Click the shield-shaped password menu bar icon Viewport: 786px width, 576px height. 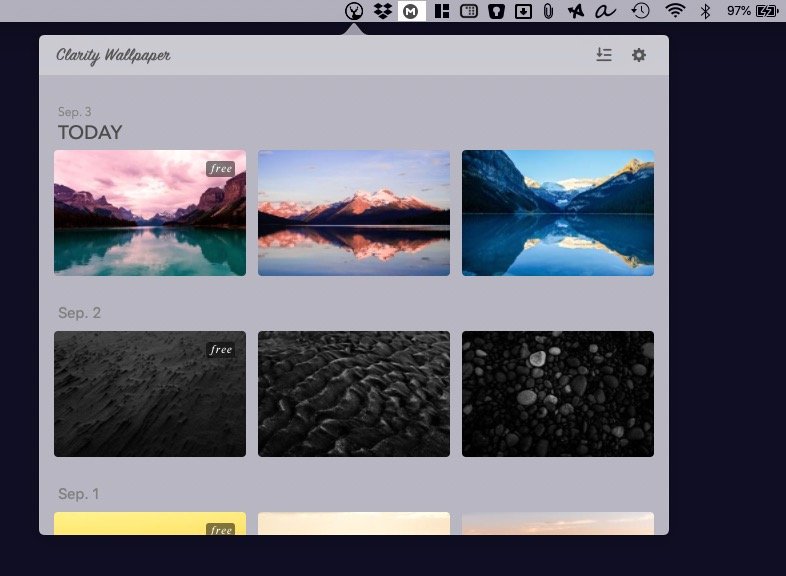pyautogui.click(x=496, y=11)
